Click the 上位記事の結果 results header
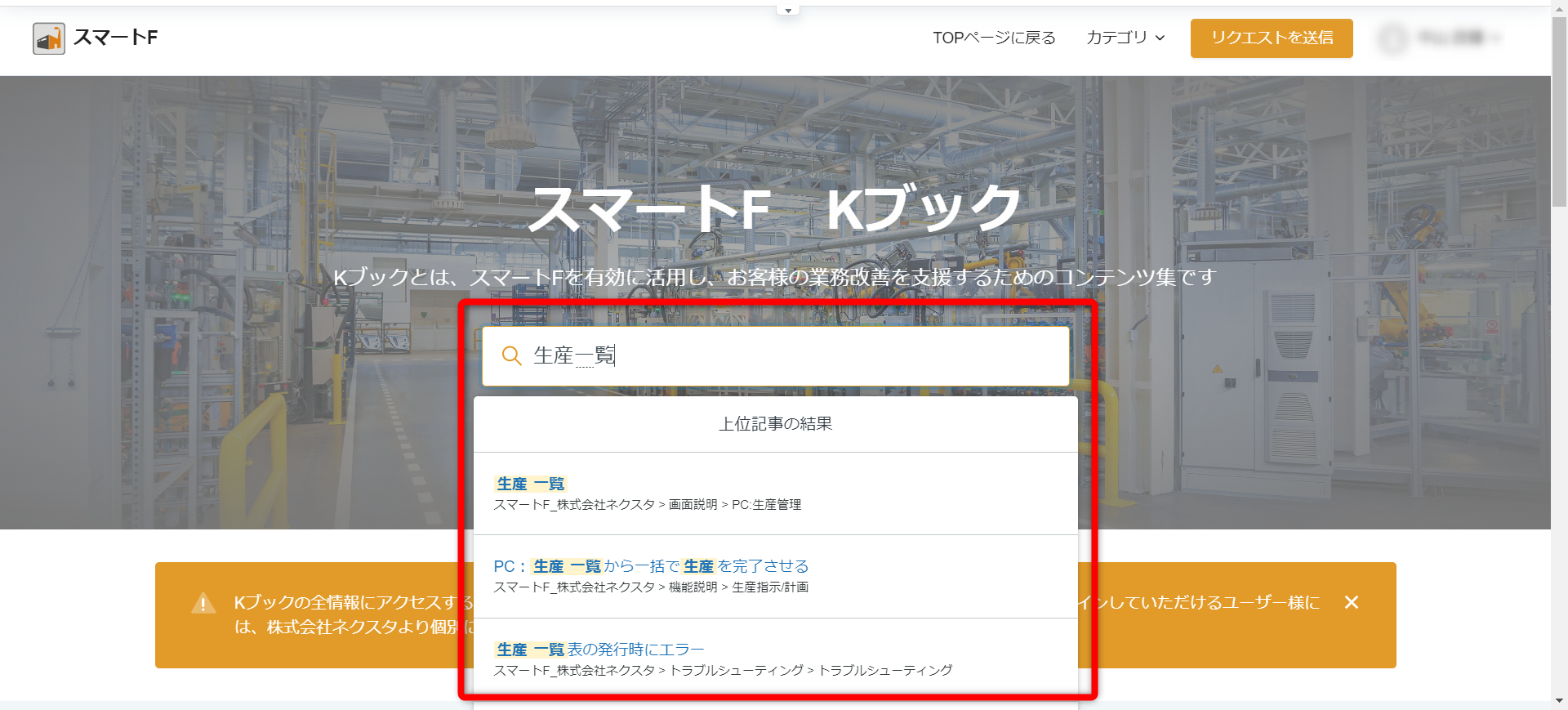The width and height of the screenshot is (1568, 710). (775, 424)
